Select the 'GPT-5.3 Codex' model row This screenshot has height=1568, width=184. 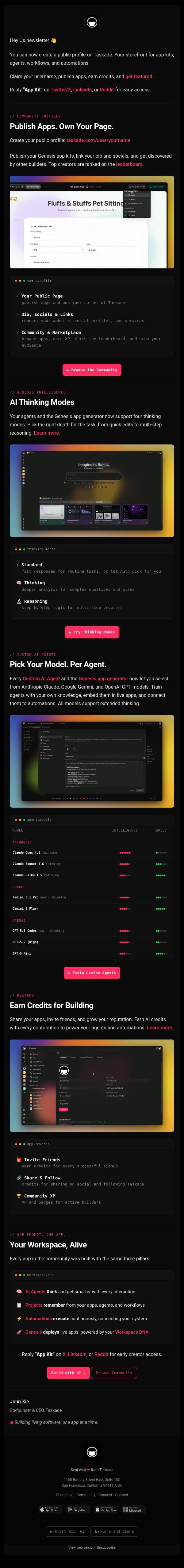pyautogui.click(x=92, y=931)
